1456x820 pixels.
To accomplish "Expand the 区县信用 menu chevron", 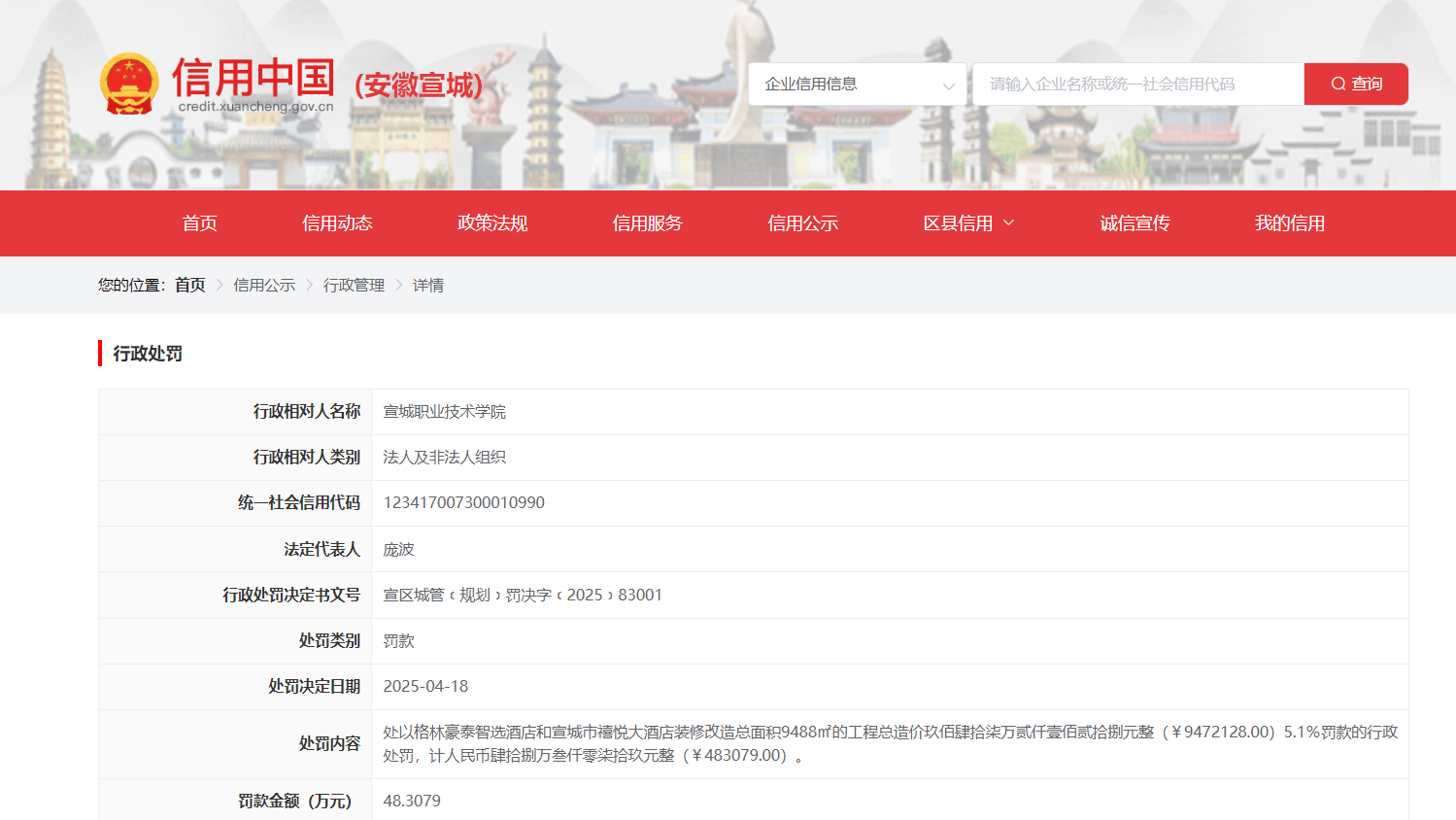I will click(x=1009, y=222).
